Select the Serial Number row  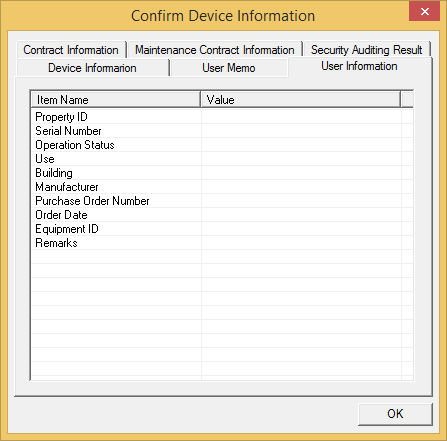(222, 131)
